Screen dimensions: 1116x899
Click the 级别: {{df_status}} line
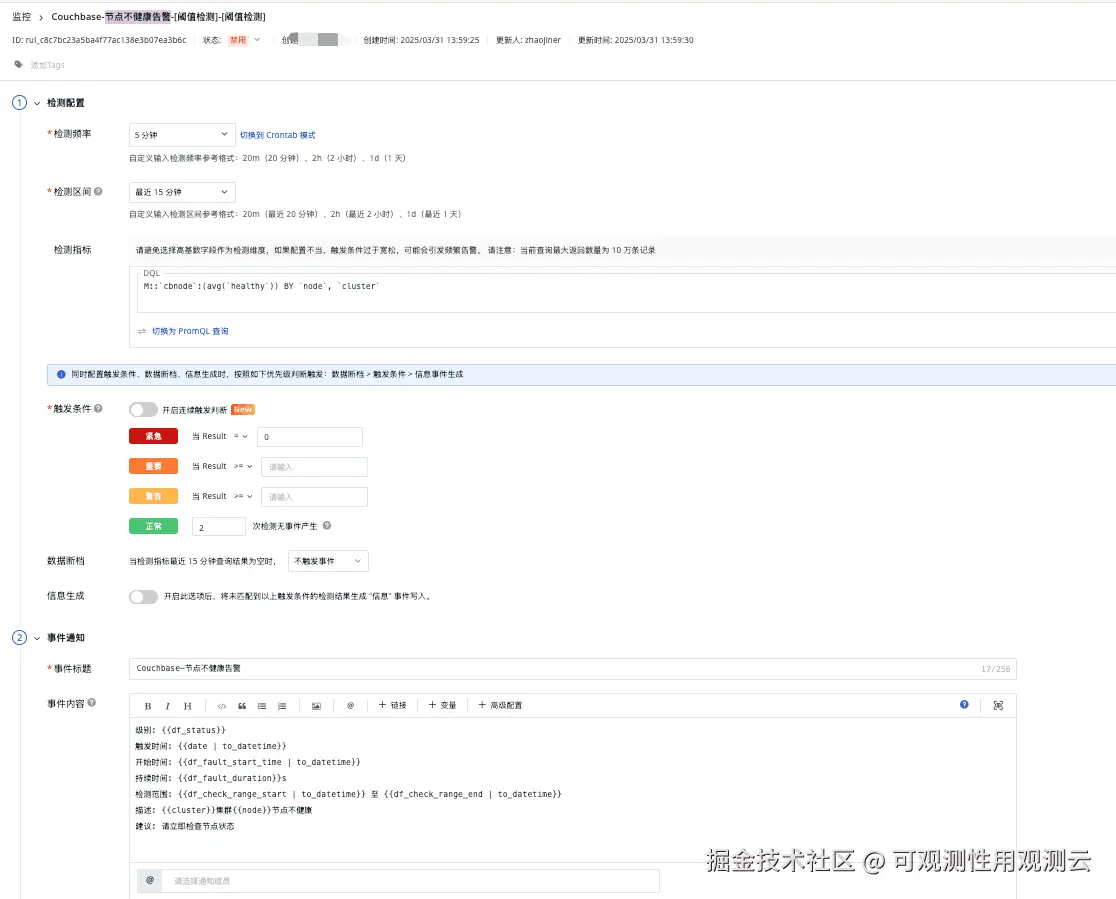point(180,730)
